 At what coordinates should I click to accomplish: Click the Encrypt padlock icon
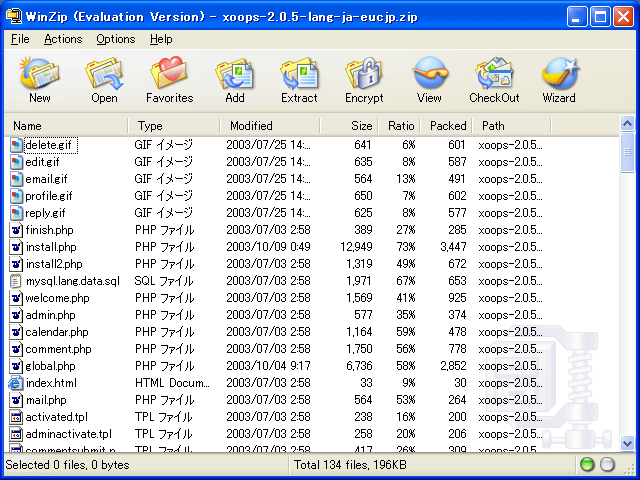(364, 73)
